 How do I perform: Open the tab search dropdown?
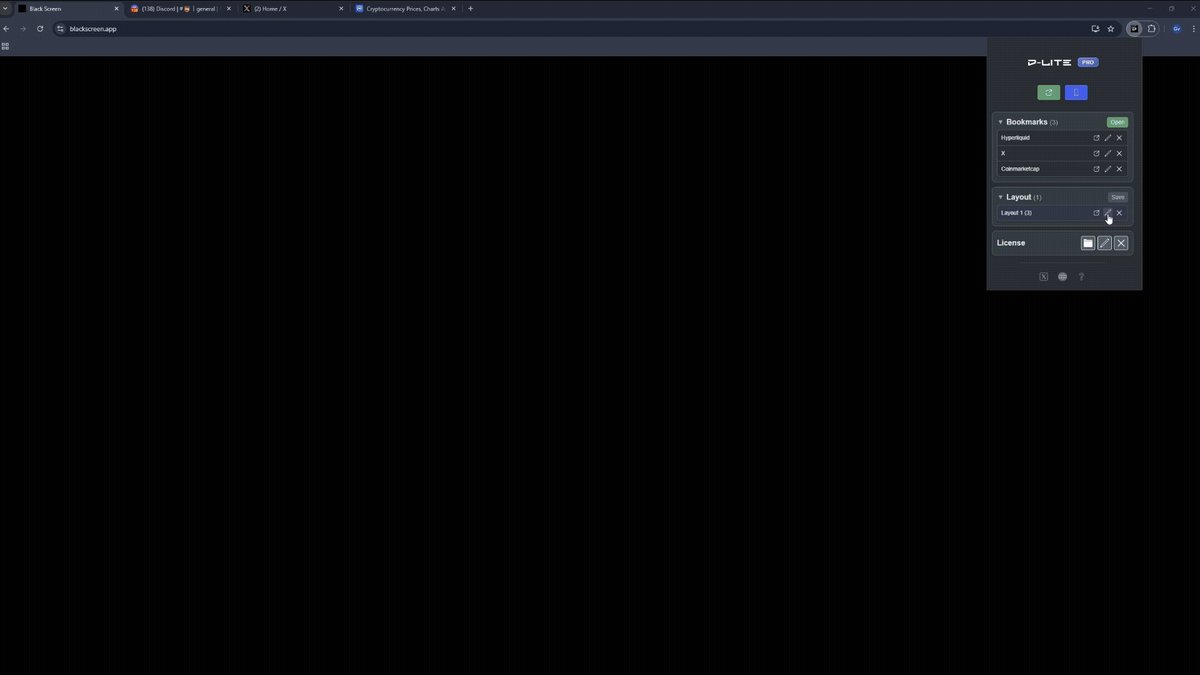coord(6,8)
